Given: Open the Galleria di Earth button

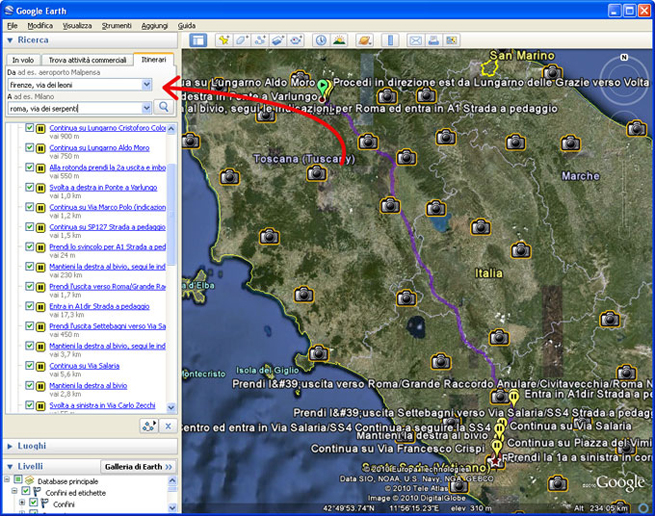Looking at the screenshot, I should pyautogui.click(x=138, y=467).
